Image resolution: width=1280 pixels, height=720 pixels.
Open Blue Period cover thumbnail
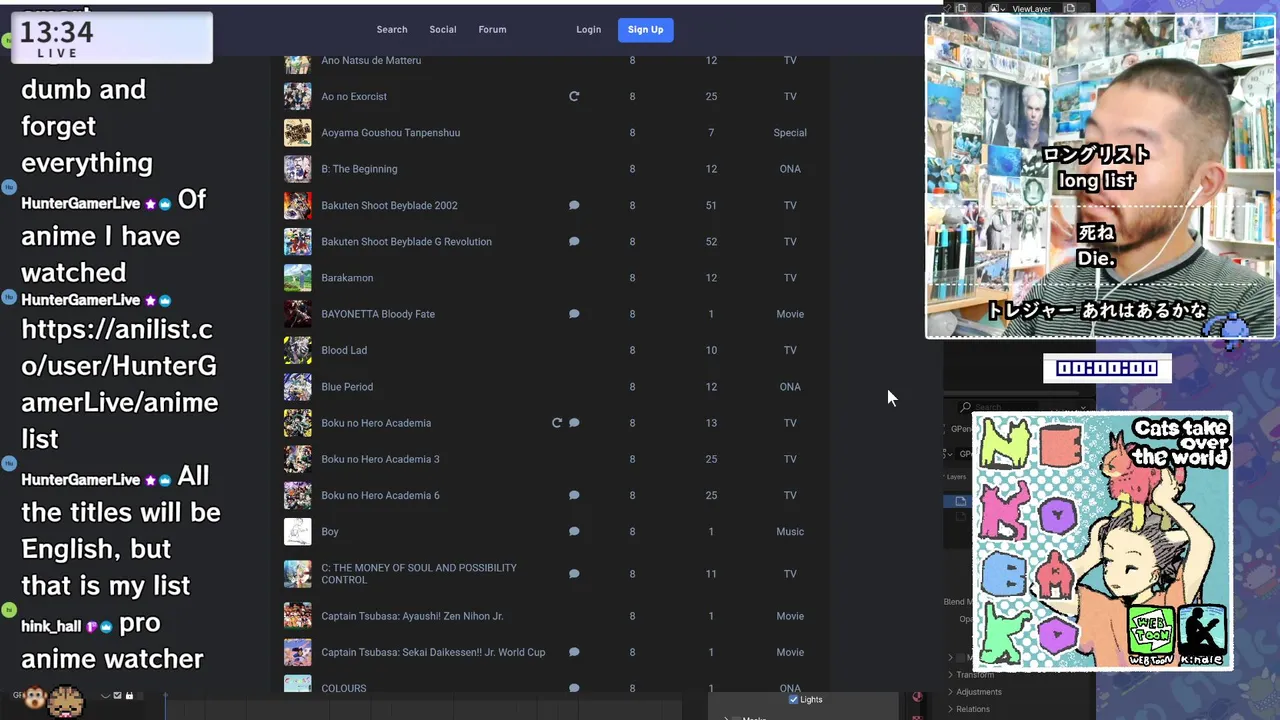click(297, 387)
